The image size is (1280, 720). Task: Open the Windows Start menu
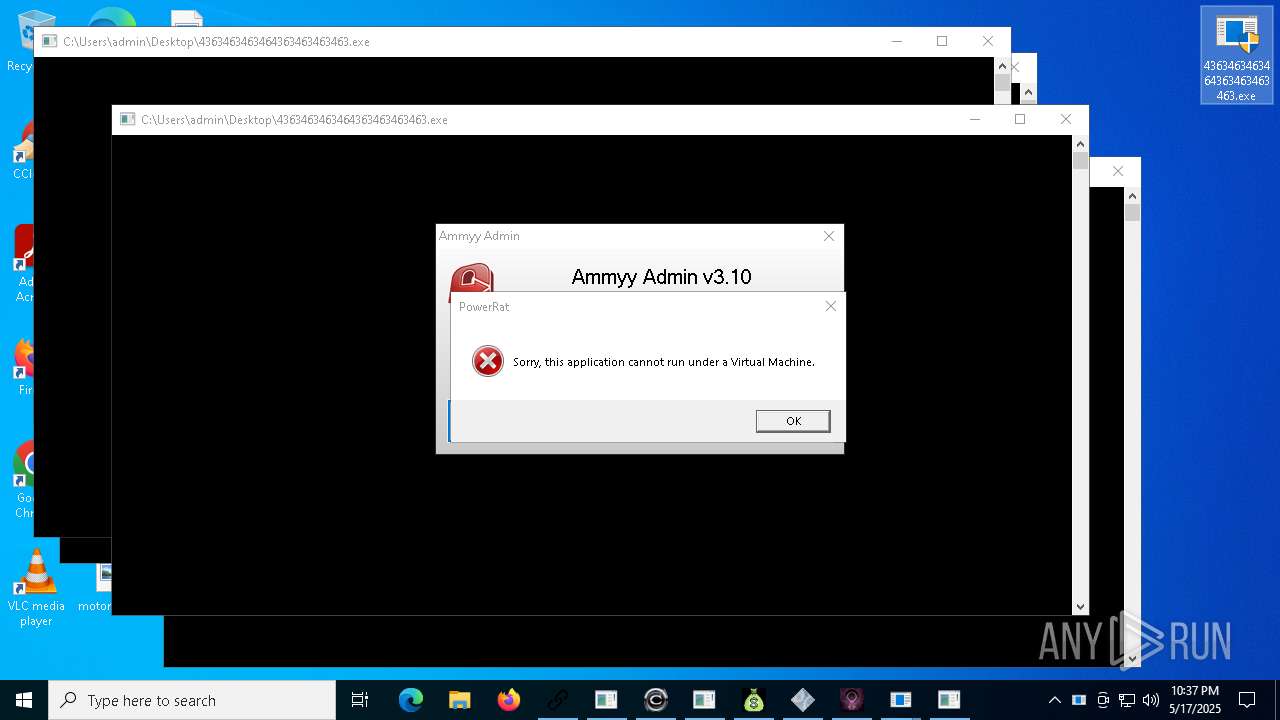click(x=24, y=700)
